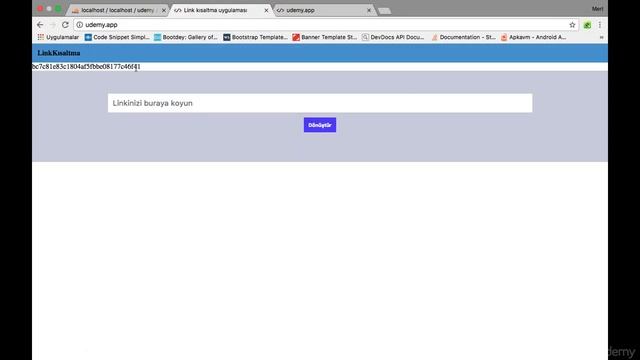Focus the Linkinizi buraya koyun input
Viewport: 640px width, 360px height.
click(x=320, y=103)
